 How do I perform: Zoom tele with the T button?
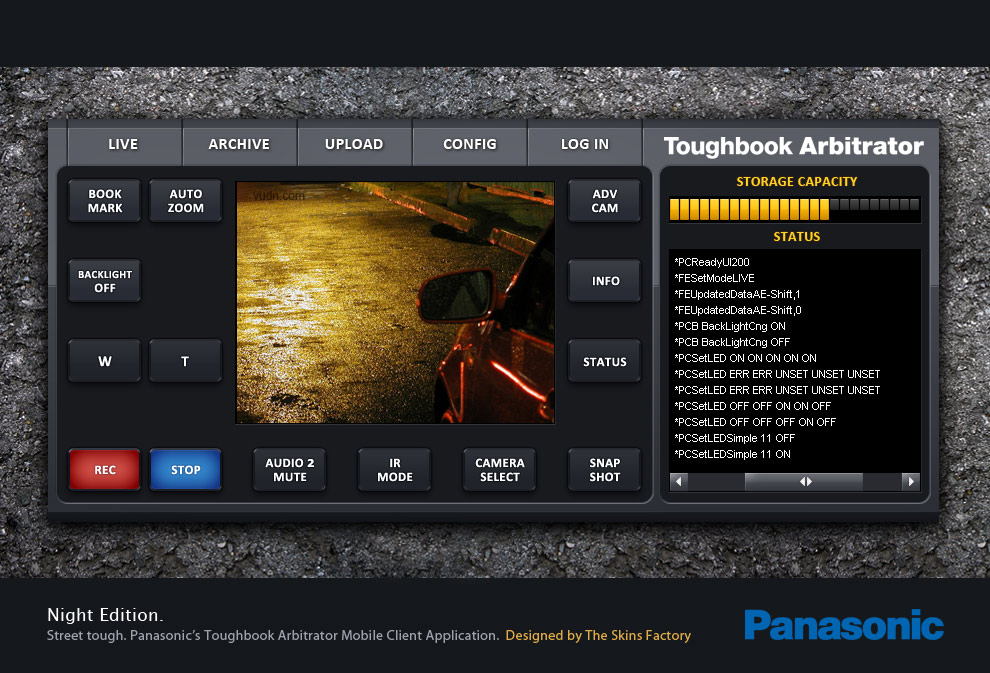(x=186, y=361)
